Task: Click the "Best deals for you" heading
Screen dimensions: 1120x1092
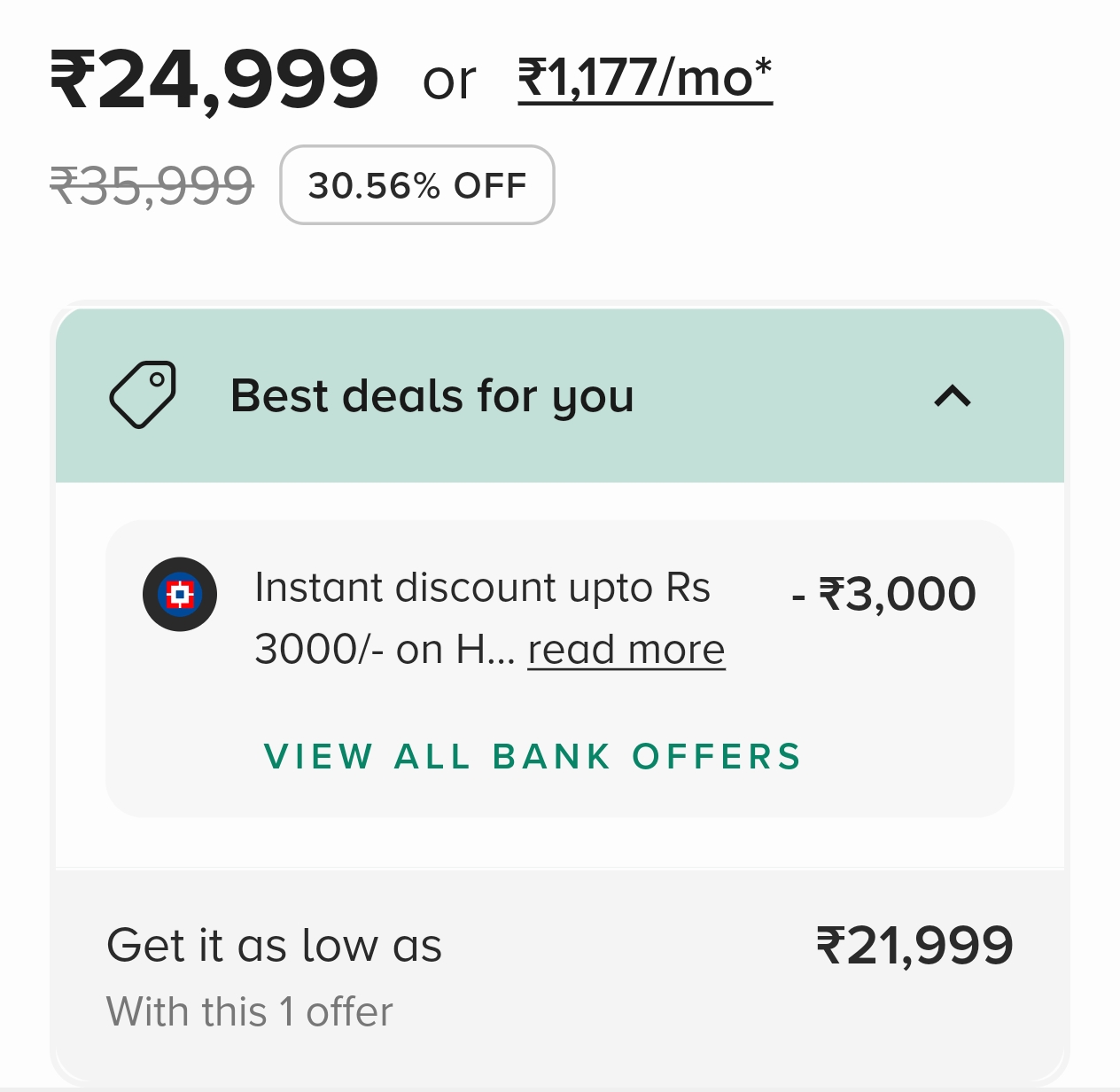Action: 432,395
